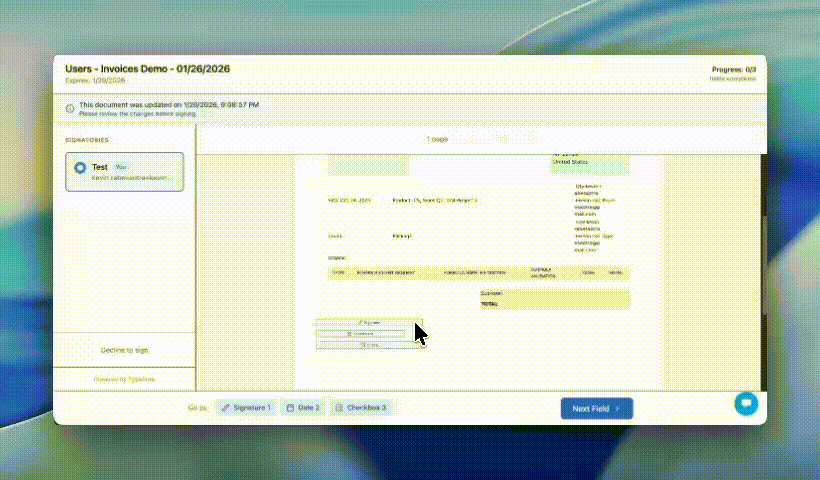Click the Next Field button

(596, 408)
